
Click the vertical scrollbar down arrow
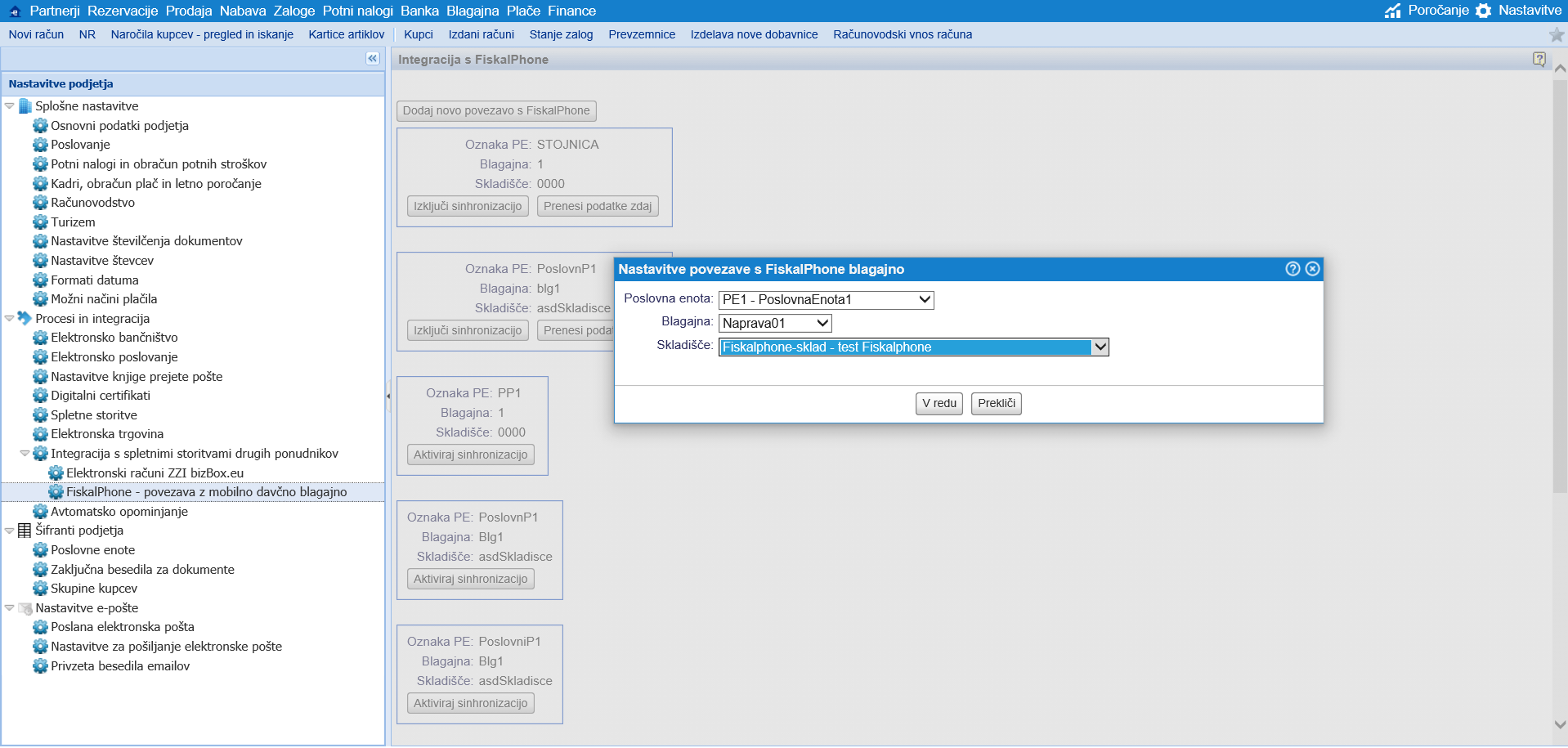pos(1560,724)
